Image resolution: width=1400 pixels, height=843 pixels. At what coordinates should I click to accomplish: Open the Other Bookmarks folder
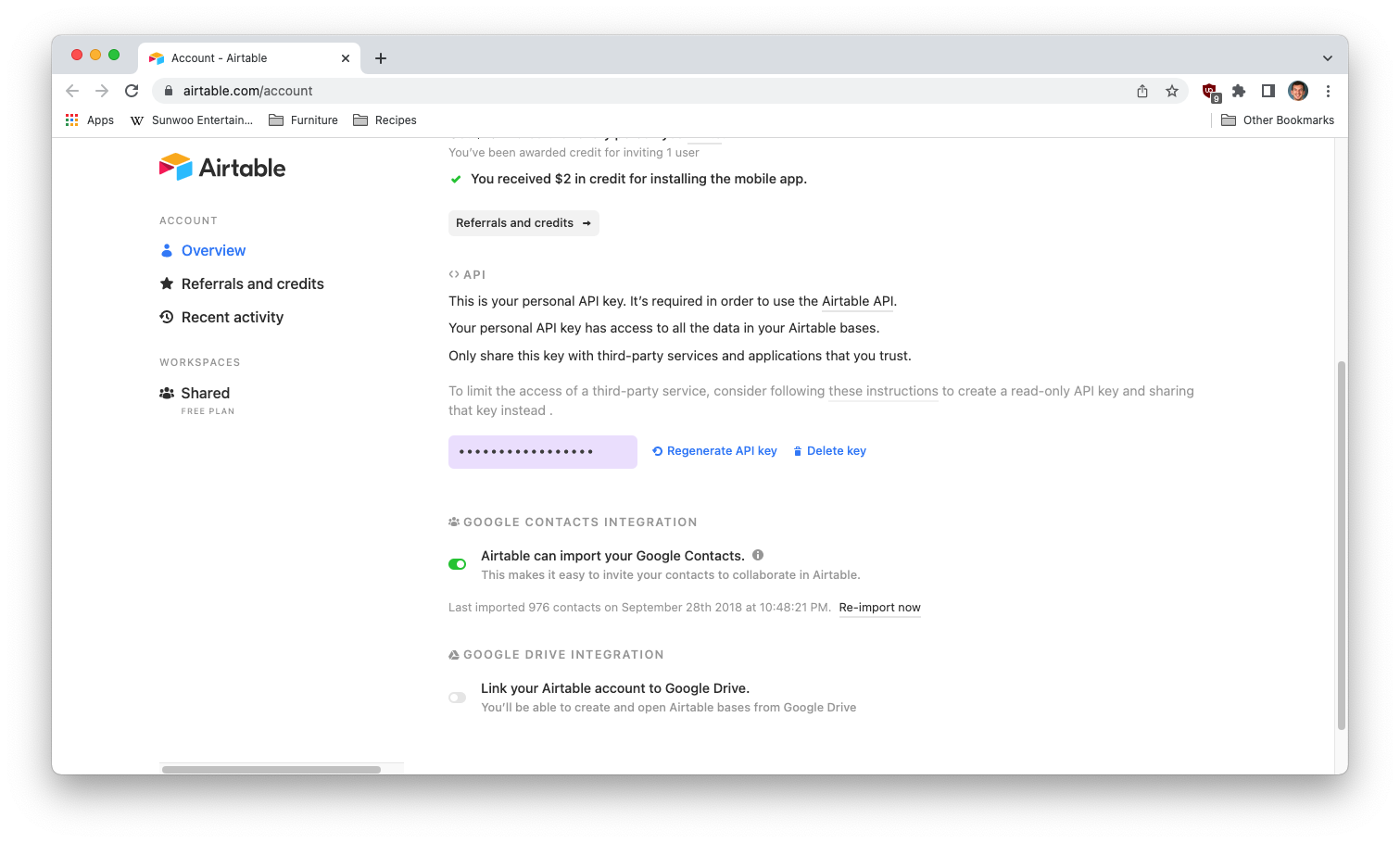(x=1278, y=120)
